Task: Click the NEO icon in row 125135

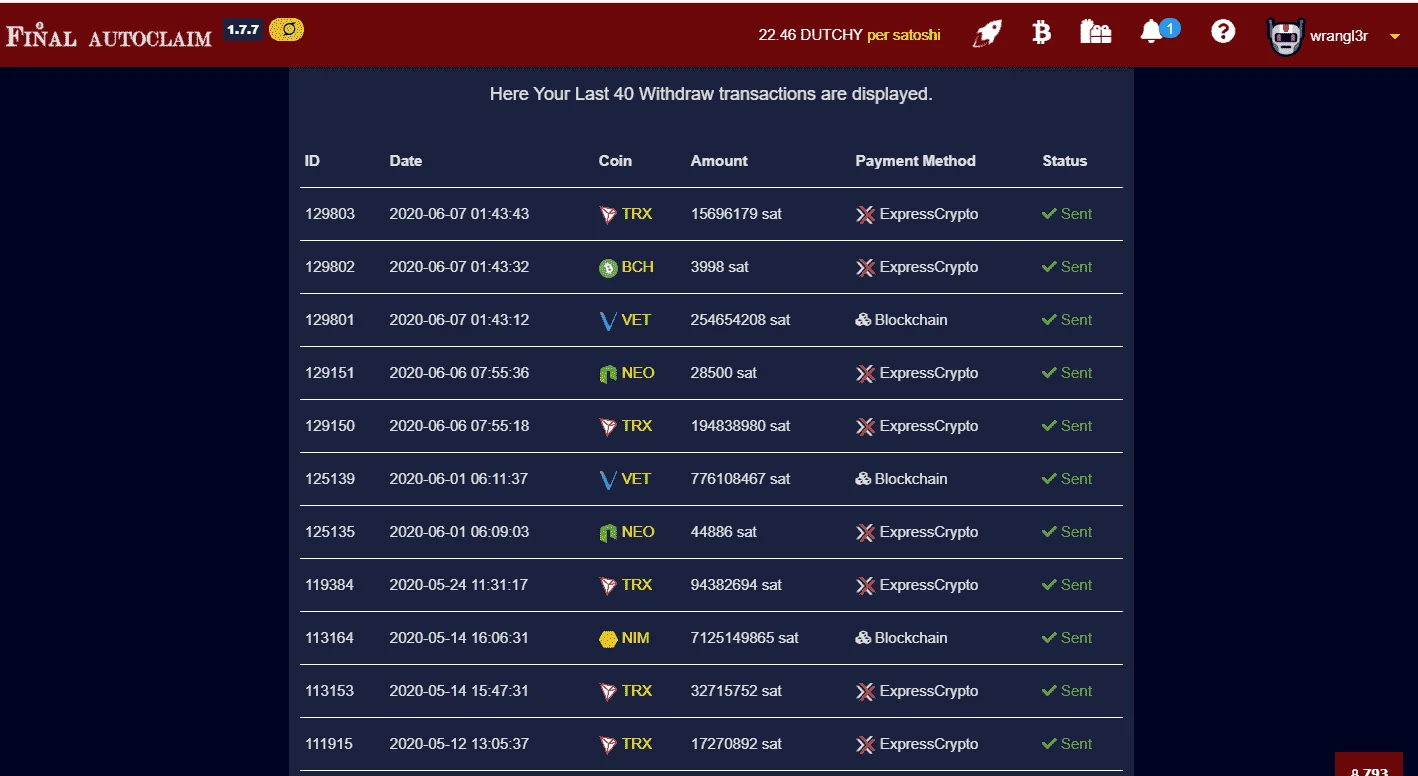Action: (607, 533)
